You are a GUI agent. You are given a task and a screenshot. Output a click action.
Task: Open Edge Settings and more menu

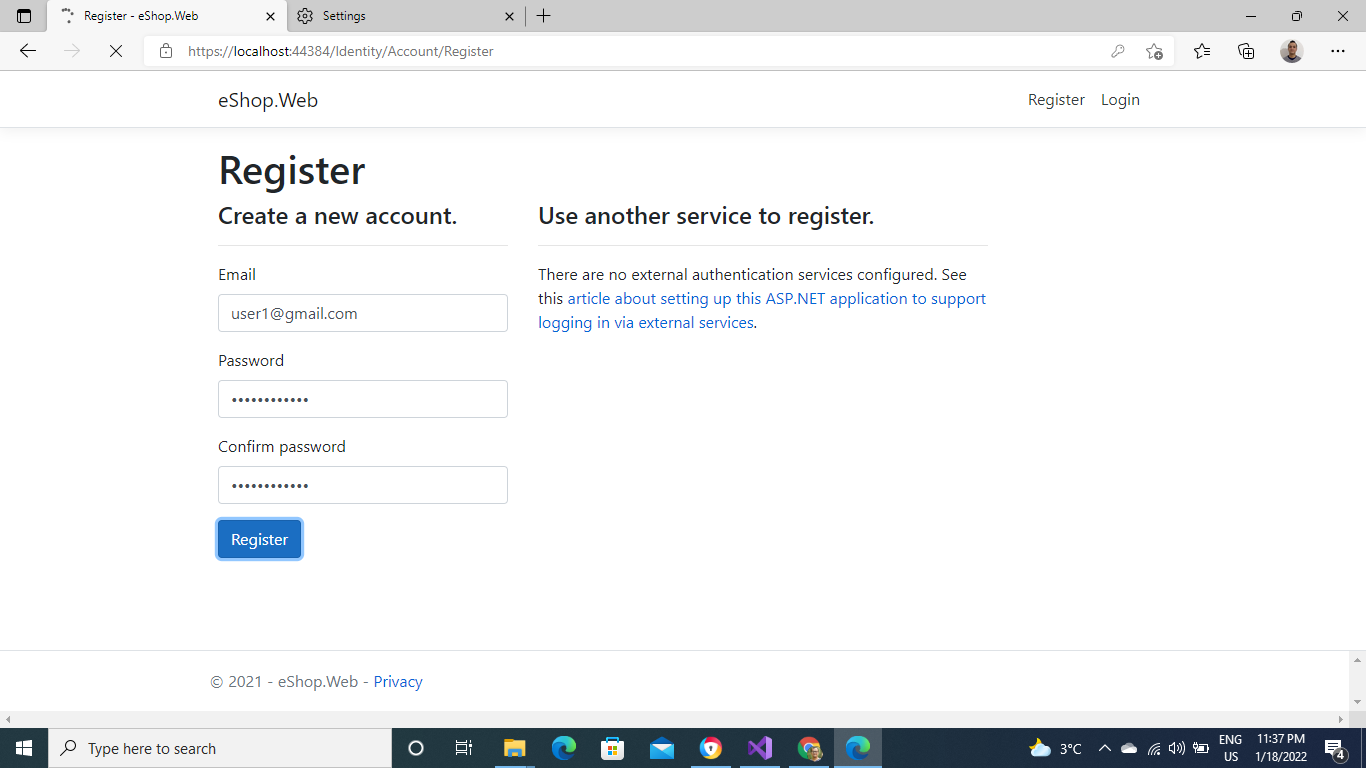coord(1337,51)
